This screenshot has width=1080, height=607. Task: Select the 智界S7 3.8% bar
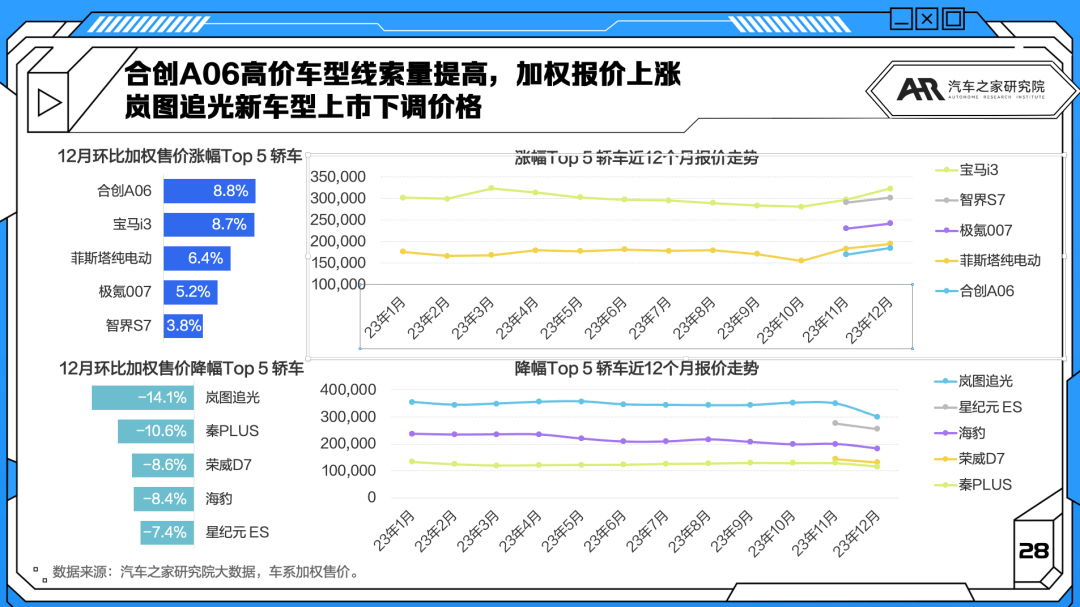coord(184,325)
